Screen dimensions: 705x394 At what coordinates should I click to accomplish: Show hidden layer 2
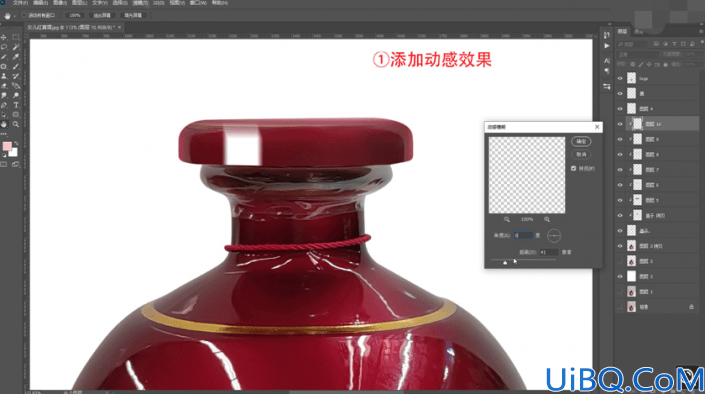pyautogui.click(x=620, y=261)
